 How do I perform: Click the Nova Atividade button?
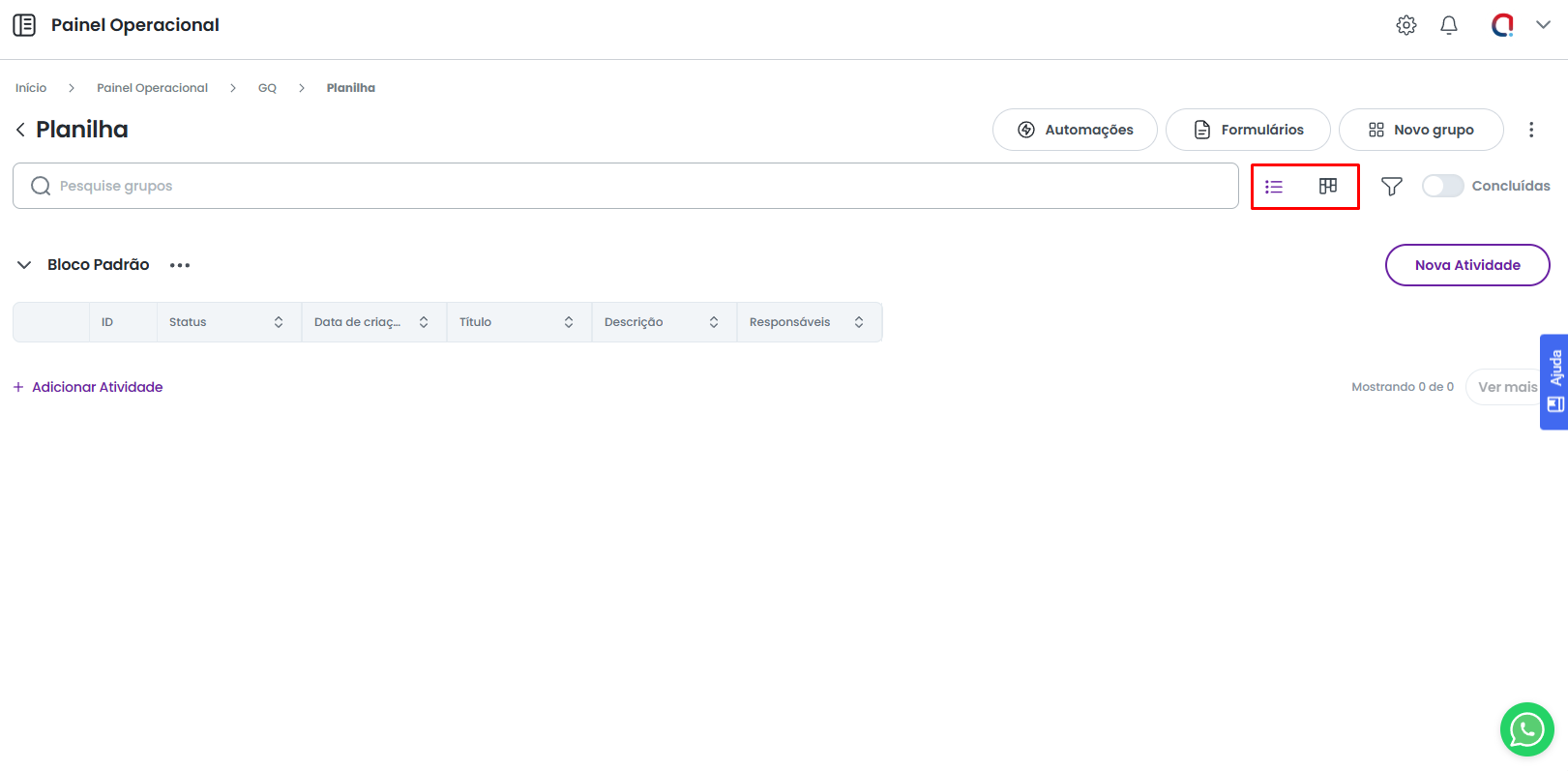click(1466, 265)
